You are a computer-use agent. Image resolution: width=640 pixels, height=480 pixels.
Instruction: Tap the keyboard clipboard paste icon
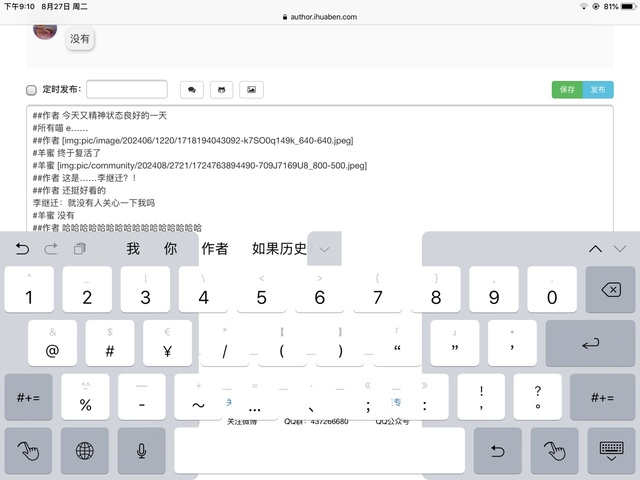(79, 249)
